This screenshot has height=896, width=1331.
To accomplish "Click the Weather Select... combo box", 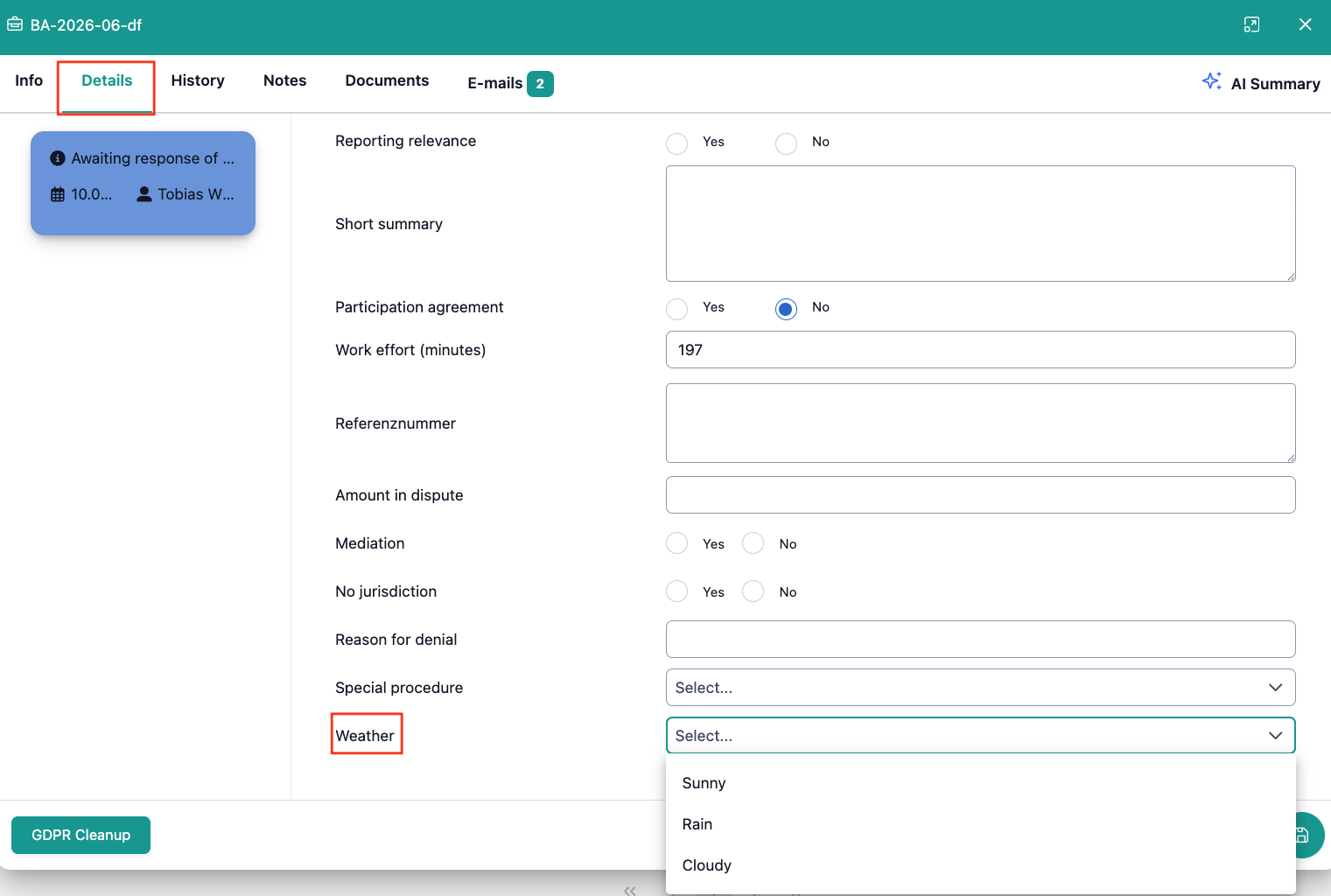I will tap(980, 736).
